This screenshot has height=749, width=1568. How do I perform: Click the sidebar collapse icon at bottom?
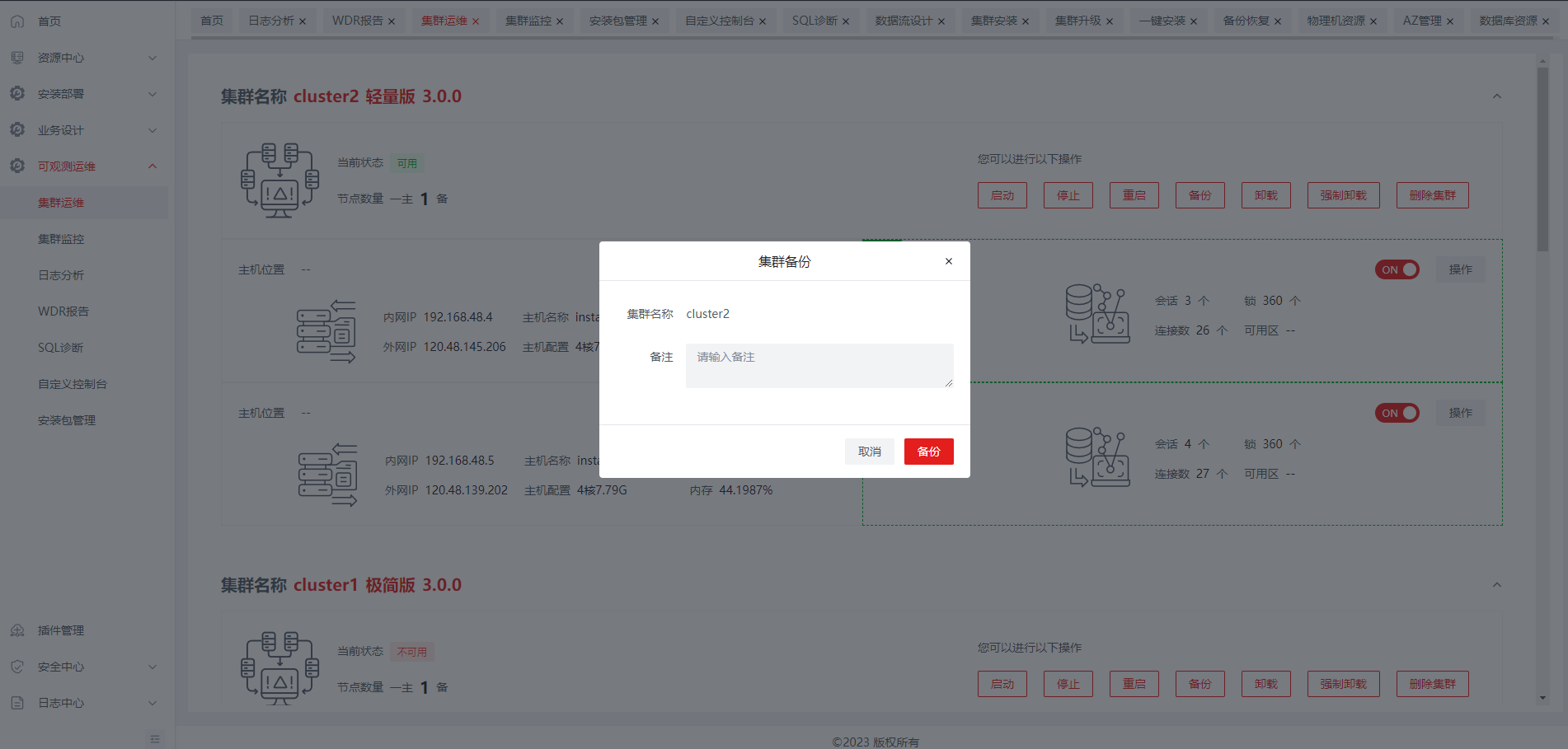click(x=155, y=739)
